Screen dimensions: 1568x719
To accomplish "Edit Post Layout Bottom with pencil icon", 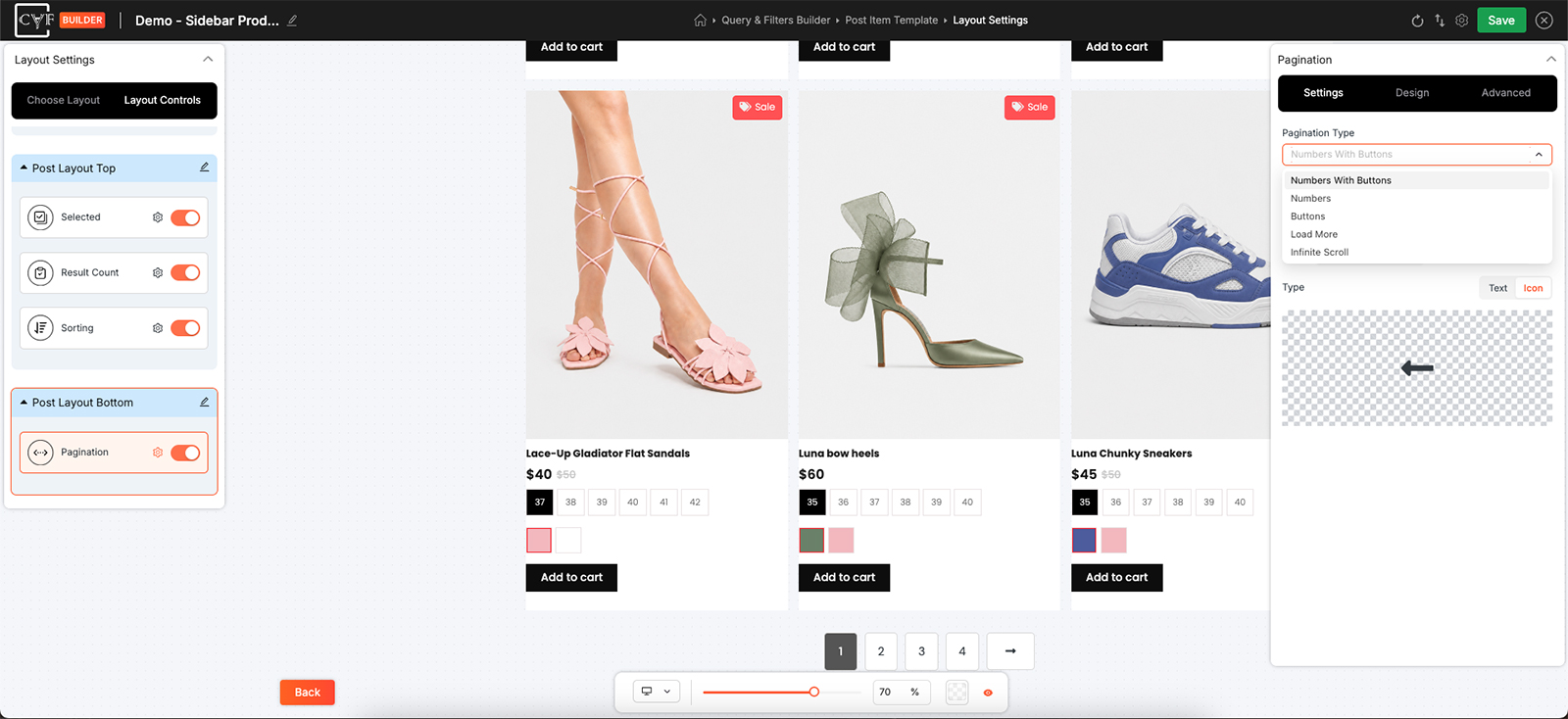I will [x=205, y=402].
